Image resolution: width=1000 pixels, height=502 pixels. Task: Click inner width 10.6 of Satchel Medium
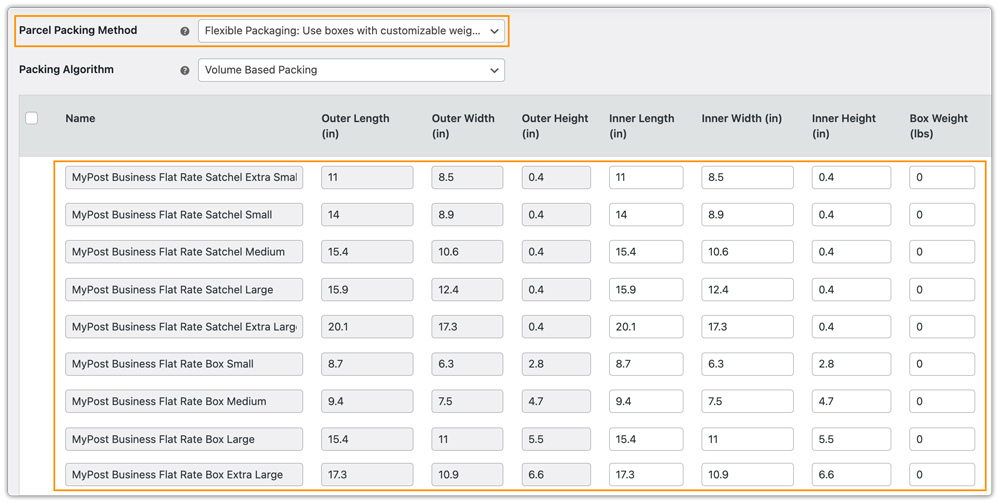747,252
